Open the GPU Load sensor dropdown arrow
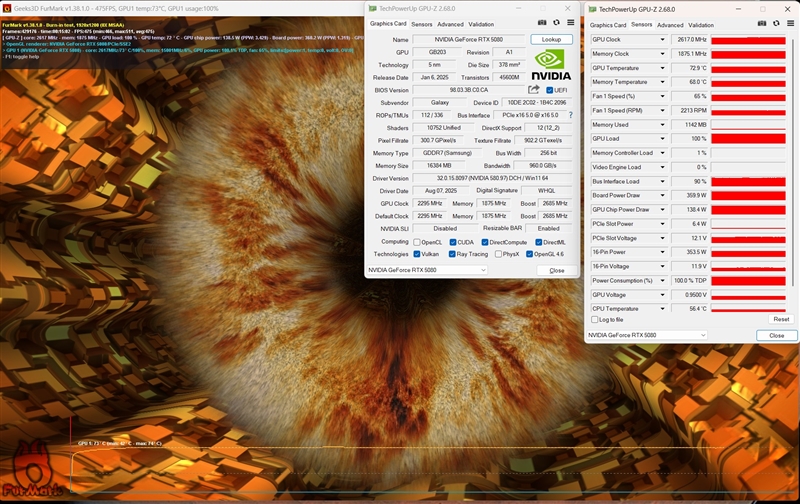 click(x=662, y=139)
